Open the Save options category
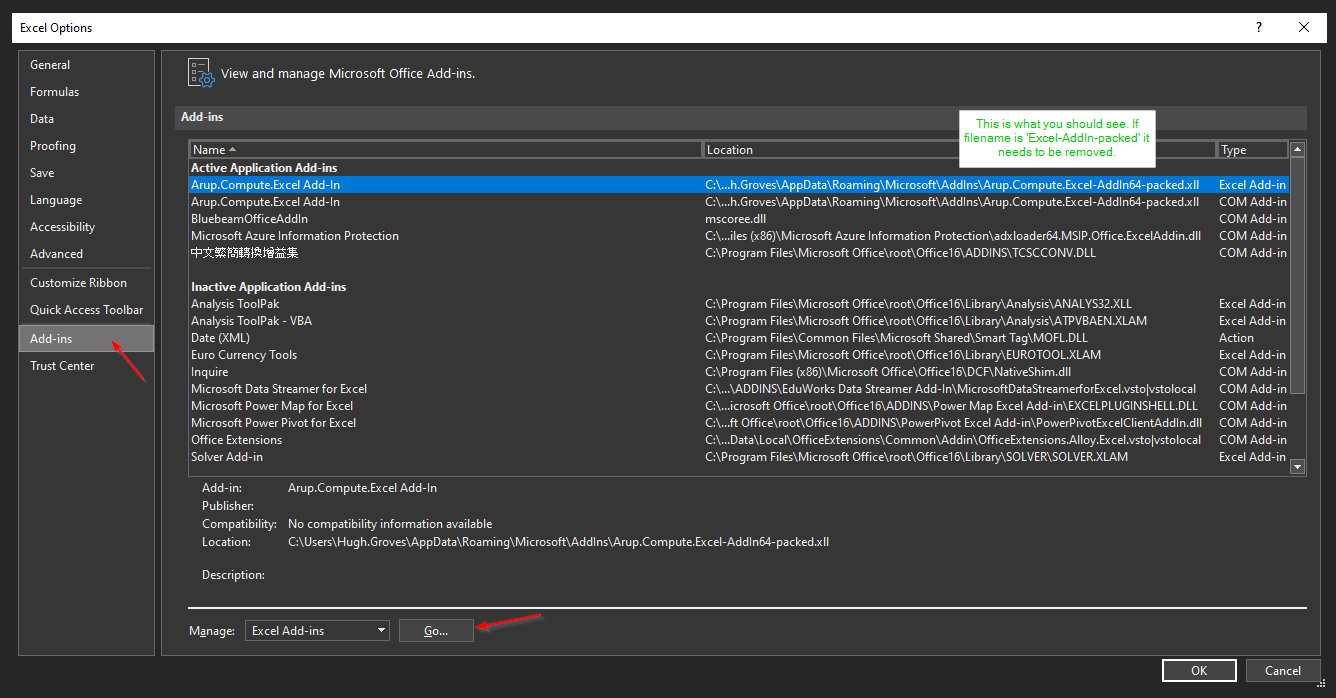The width and height of the screenshot is (1336, 698). pos(86,173)
